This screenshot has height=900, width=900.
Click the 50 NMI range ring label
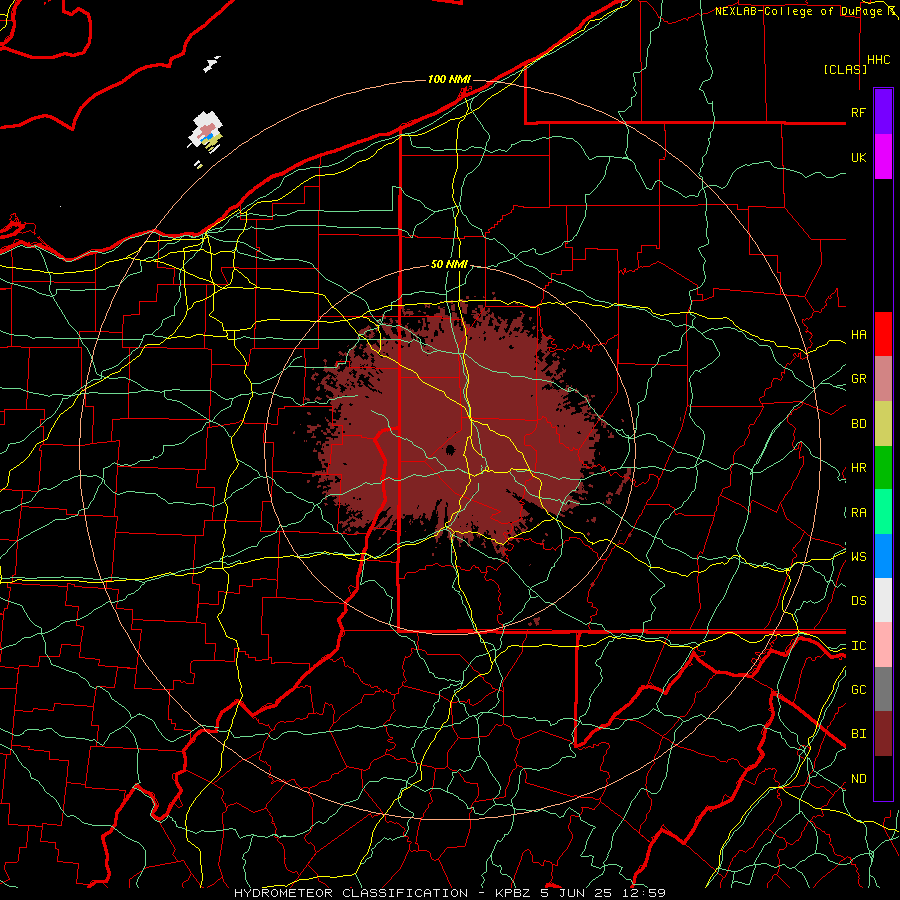(449, 264)
